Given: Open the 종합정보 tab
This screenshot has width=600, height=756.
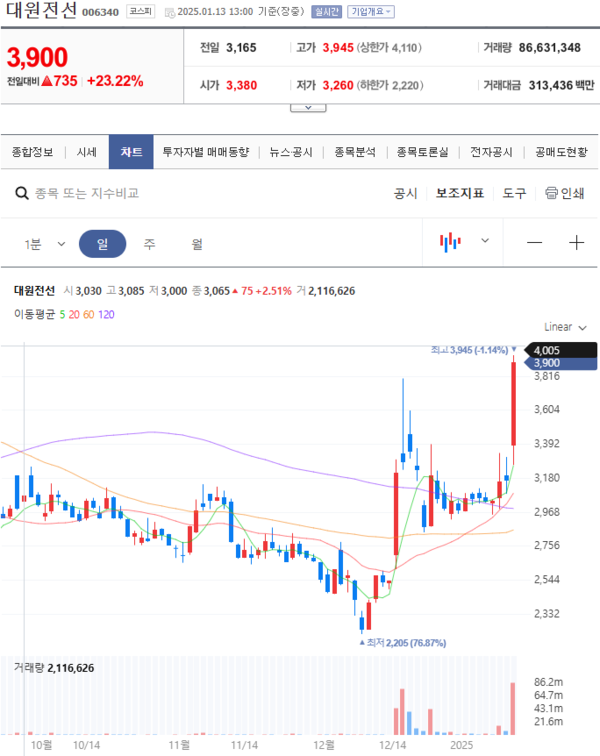Looking at the screenshot, I should click(32, 152).
